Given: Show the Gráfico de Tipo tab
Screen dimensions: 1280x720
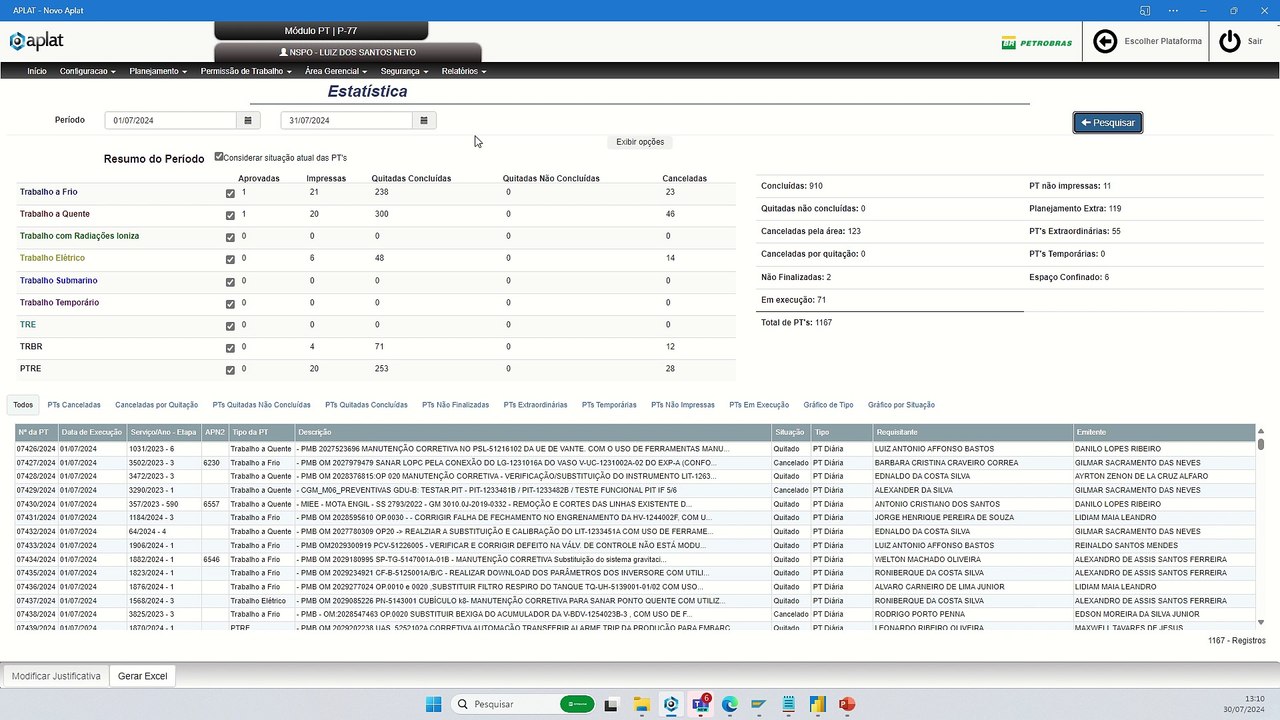Looking at the screenshot, I should click(x=828, y=405).
